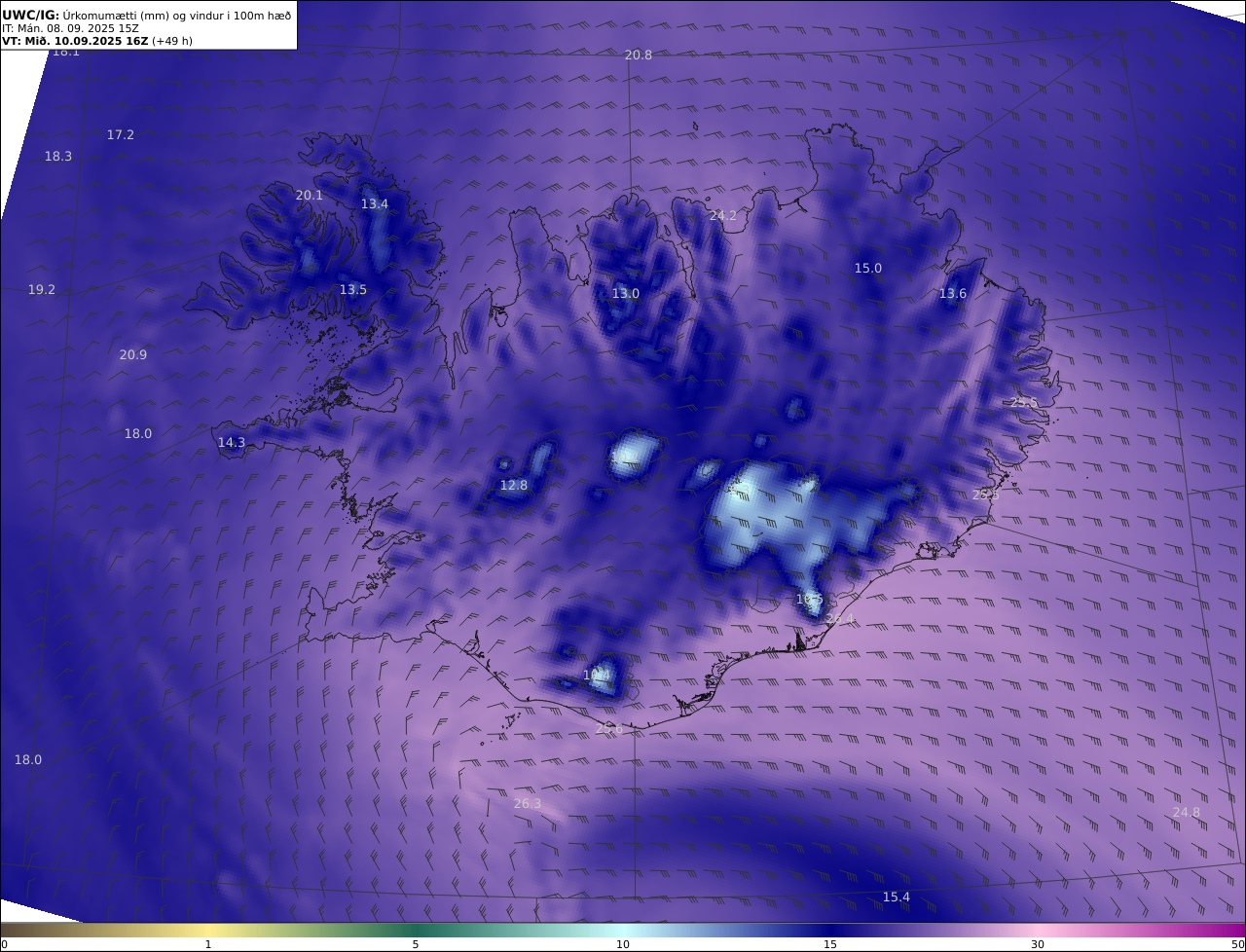Click the UWC/IG title text

pos(31,15)
